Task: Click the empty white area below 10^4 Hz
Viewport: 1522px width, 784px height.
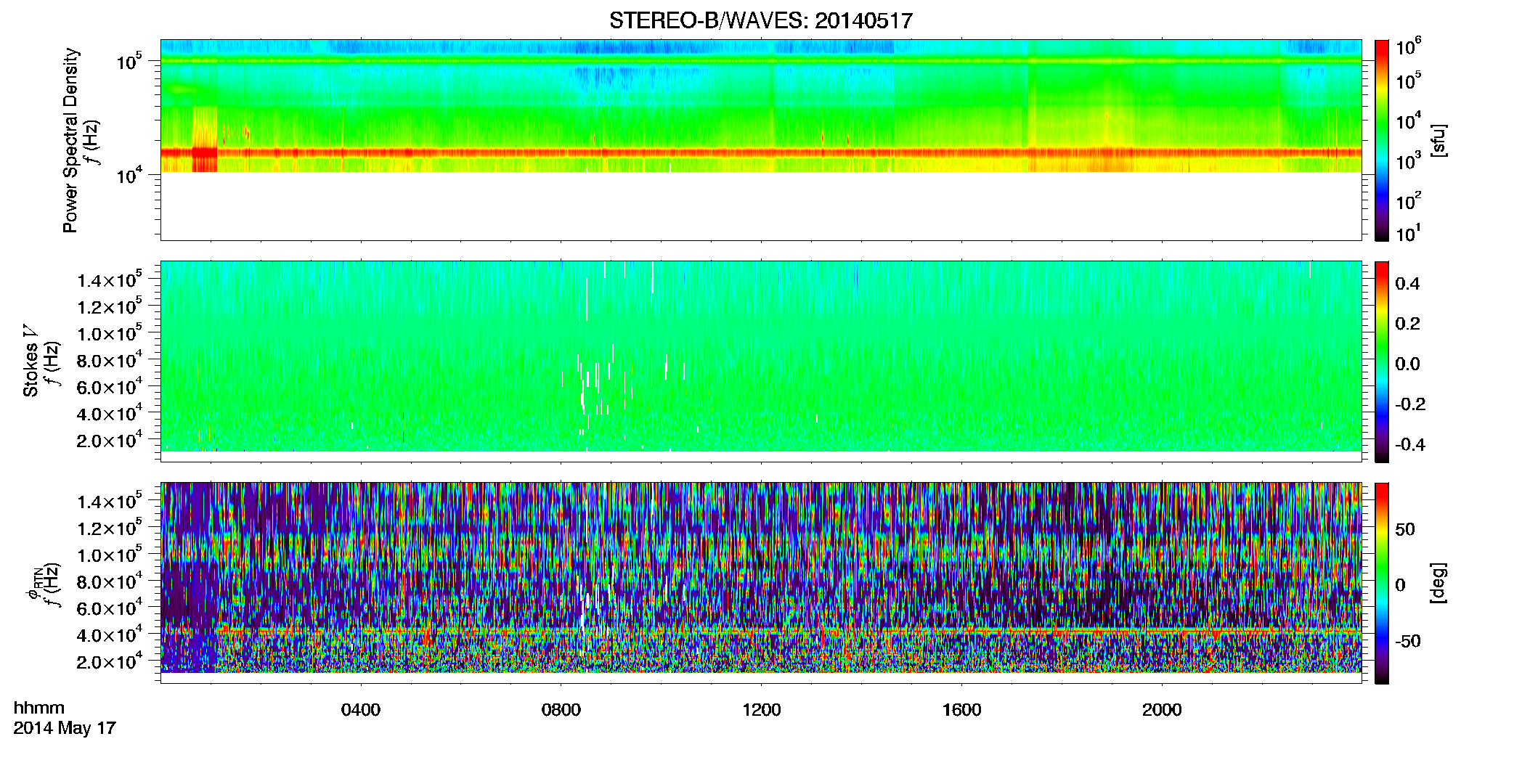Action: [x=760, y=206]
